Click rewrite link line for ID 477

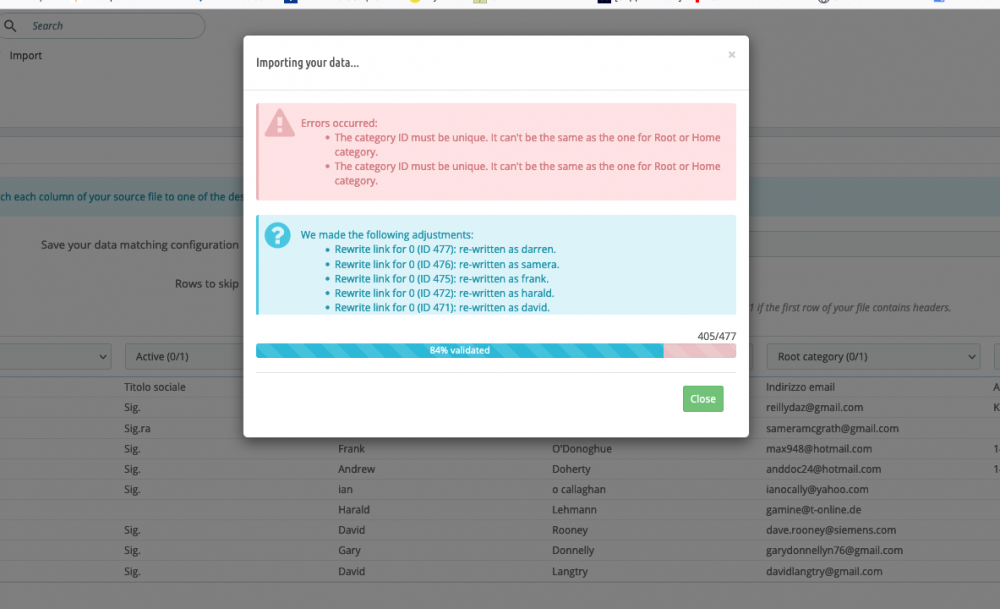445,249
